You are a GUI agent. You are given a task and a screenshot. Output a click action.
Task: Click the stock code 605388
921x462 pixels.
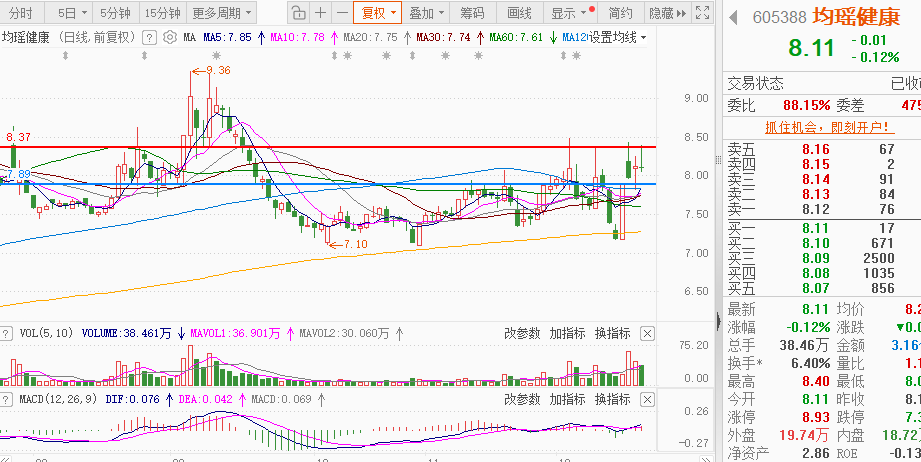click(x=779, y=18)
